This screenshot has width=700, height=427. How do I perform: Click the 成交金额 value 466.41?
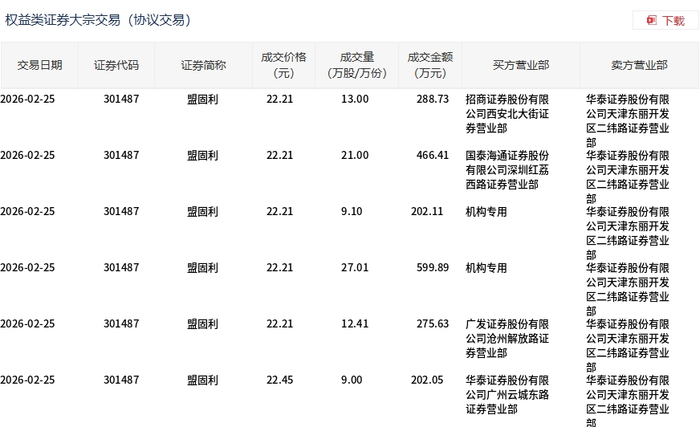pyautogui.click(x=433, y=155)
